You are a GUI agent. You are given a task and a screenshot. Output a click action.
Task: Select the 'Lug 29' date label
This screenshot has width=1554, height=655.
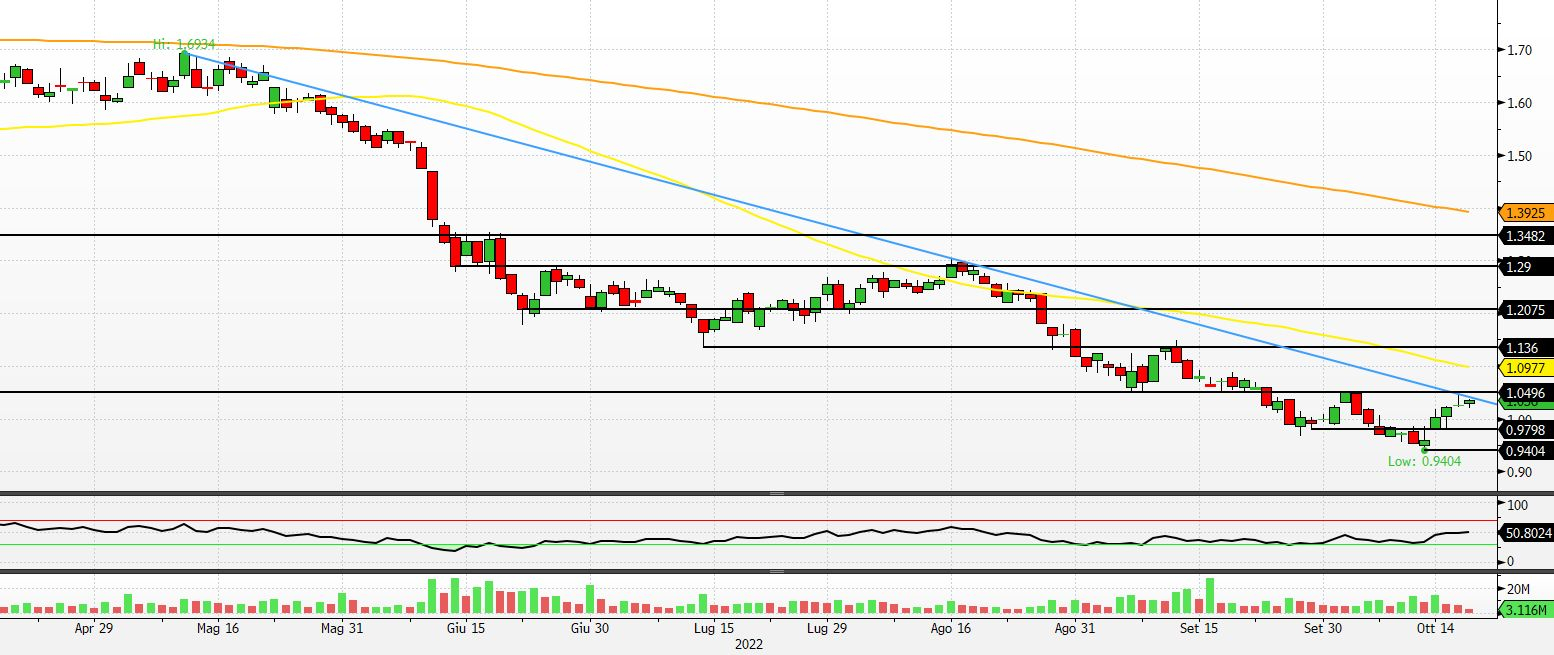827,629
